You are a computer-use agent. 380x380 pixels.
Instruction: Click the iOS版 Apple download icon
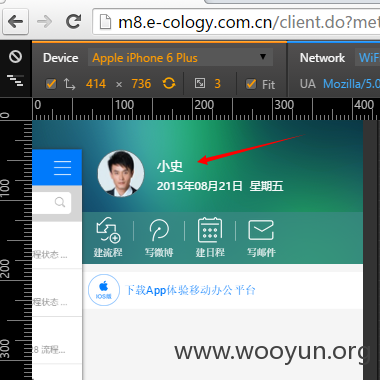point(104,290)
